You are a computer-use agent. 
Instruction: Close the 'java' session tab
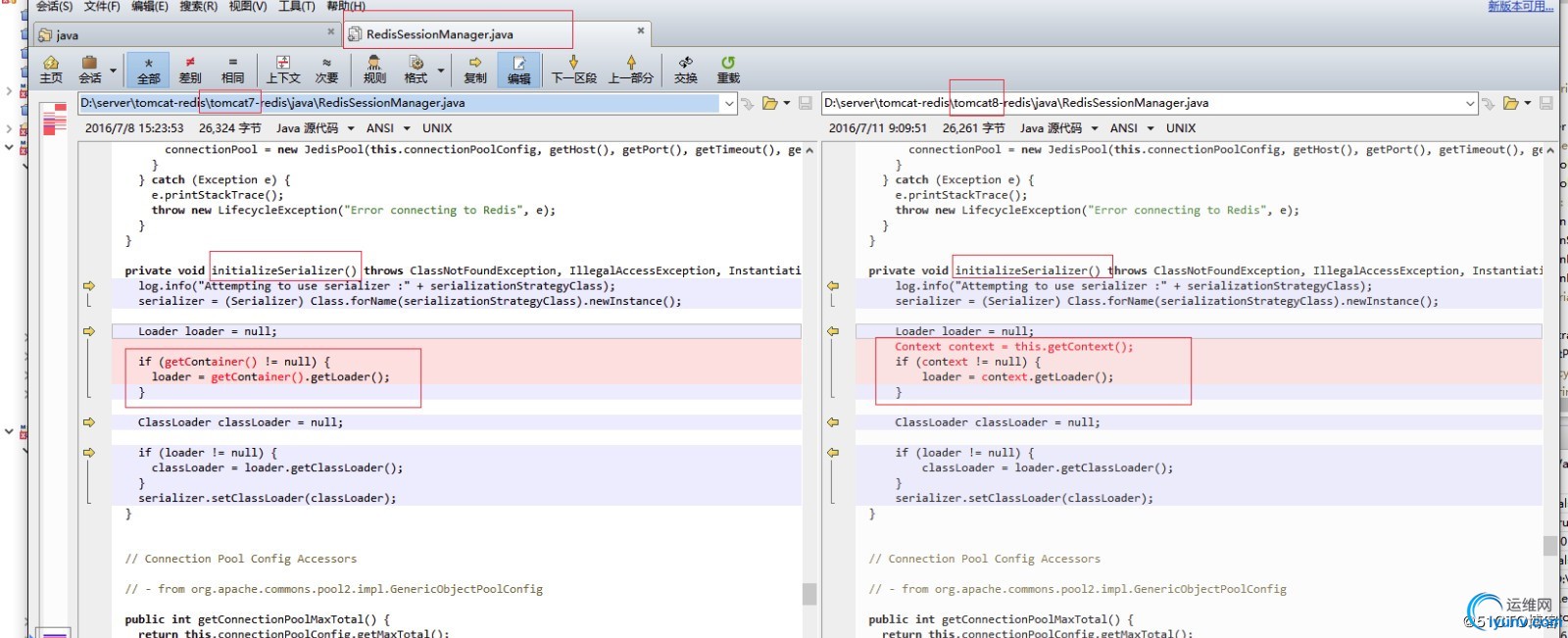tap(330, 31)
